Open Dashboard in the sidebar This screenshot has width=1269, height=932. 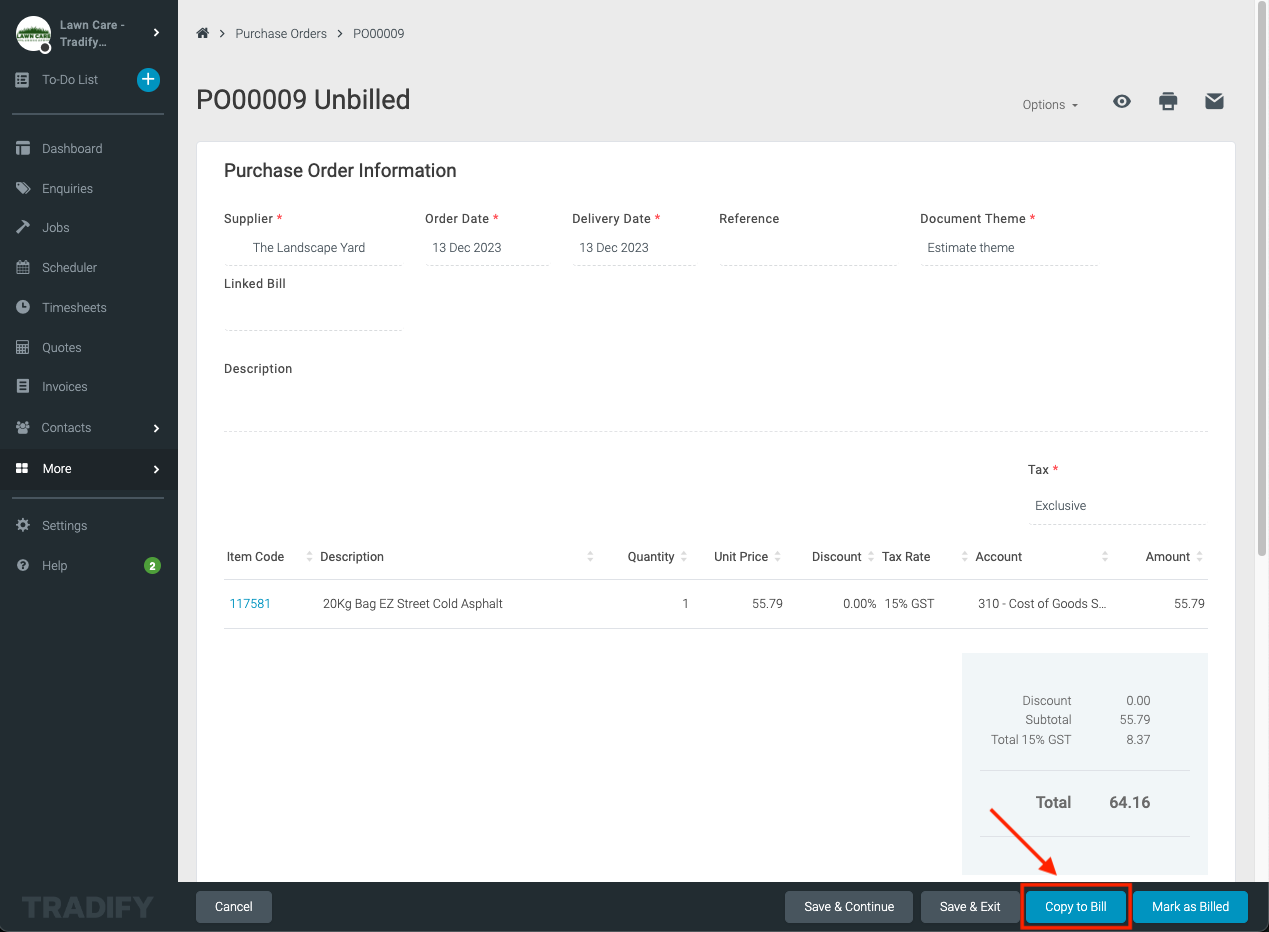coord(72,148)
